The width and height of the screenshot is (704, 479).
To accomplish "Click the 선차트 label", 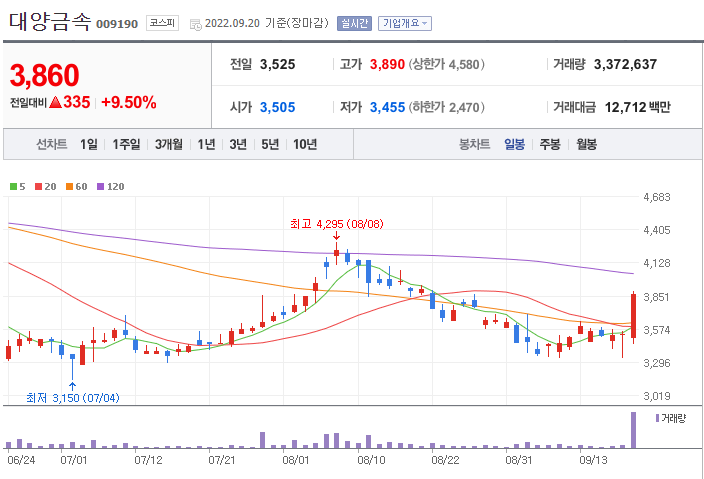I will coord(52,145).
